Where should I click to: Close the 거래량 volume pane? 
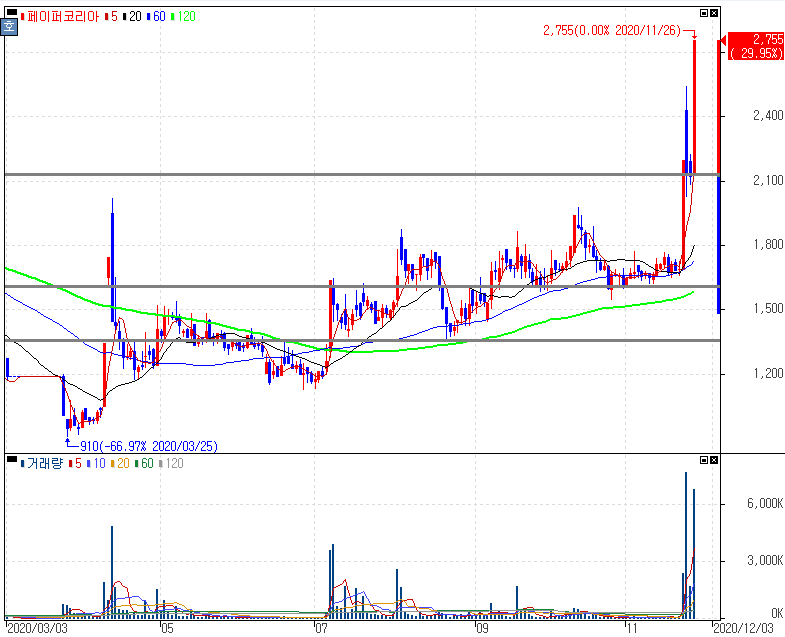tap(714, 460)
